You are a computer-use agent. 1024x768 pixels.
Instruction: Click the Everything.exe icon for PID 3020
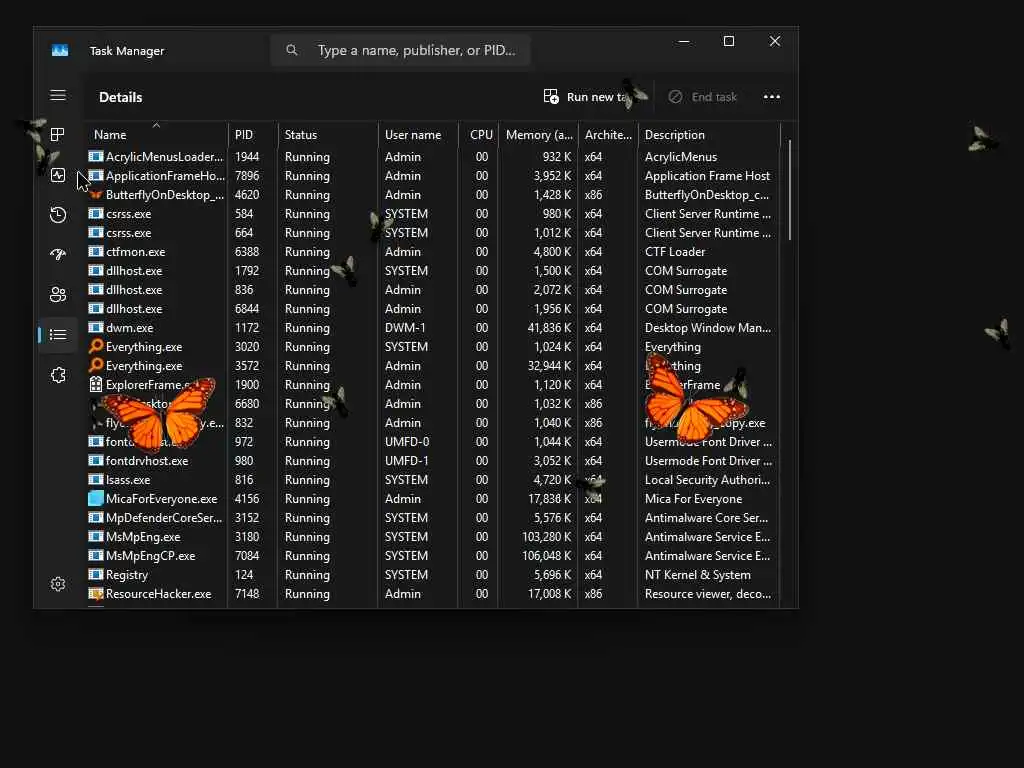coord(96,346)
